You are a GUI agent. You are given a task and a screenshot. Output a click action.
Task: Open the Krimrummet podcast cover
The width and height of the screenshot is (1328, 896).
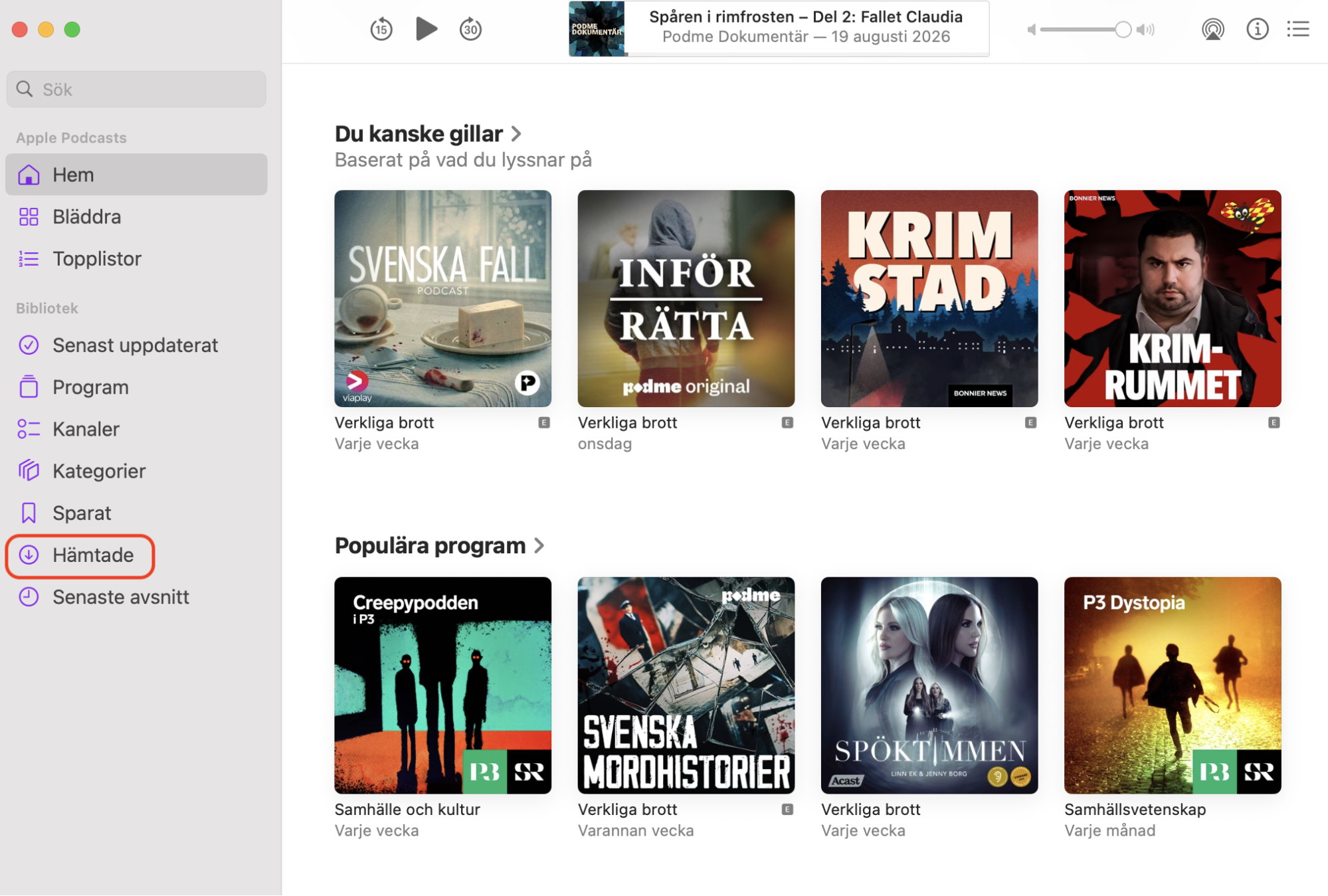(x=1172, y=298)
